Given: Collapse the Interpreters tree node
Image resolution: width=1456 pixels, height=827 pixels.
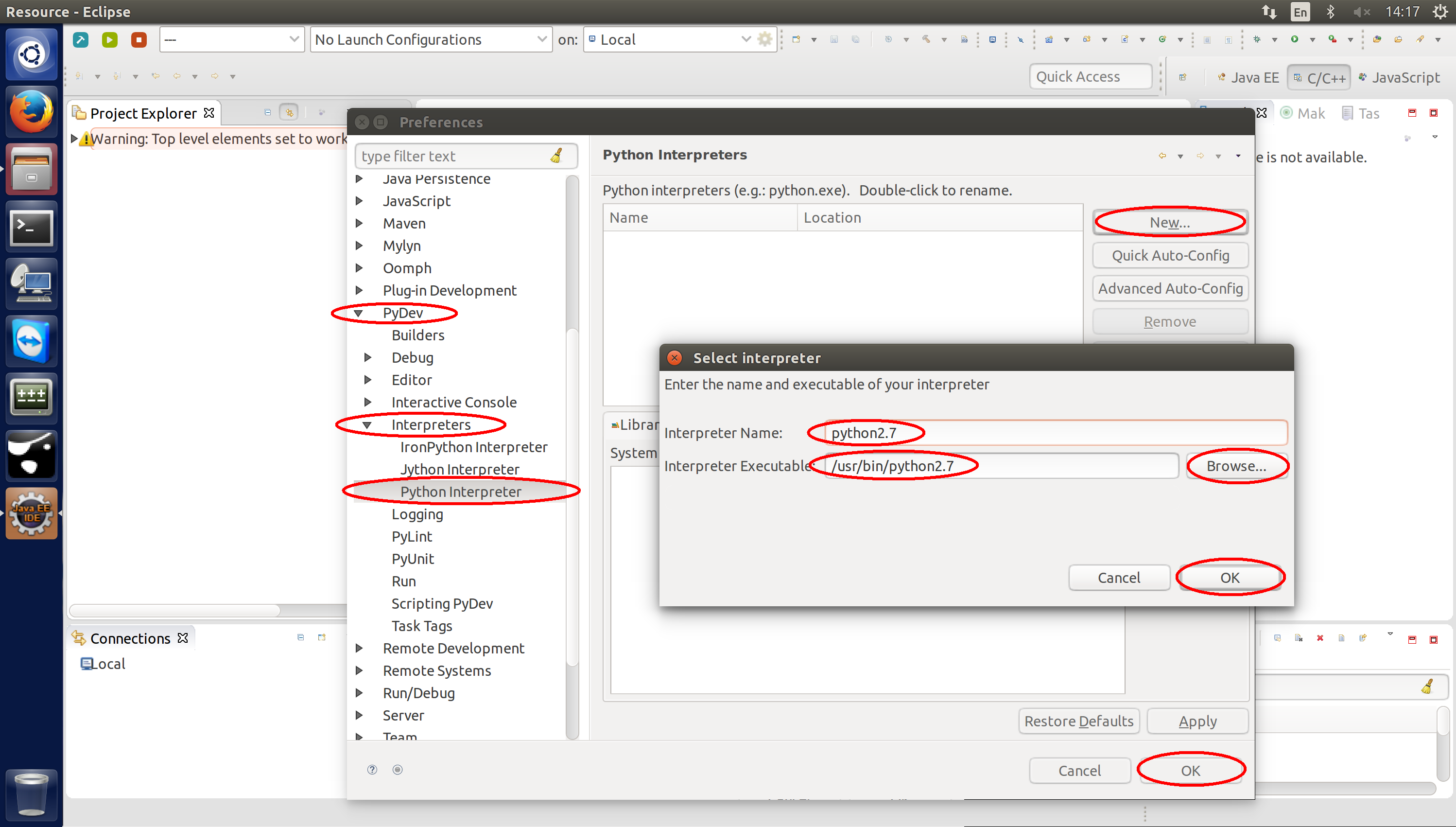Looking at the screenshot, I should pyautogui.click(x=367, y=425).
